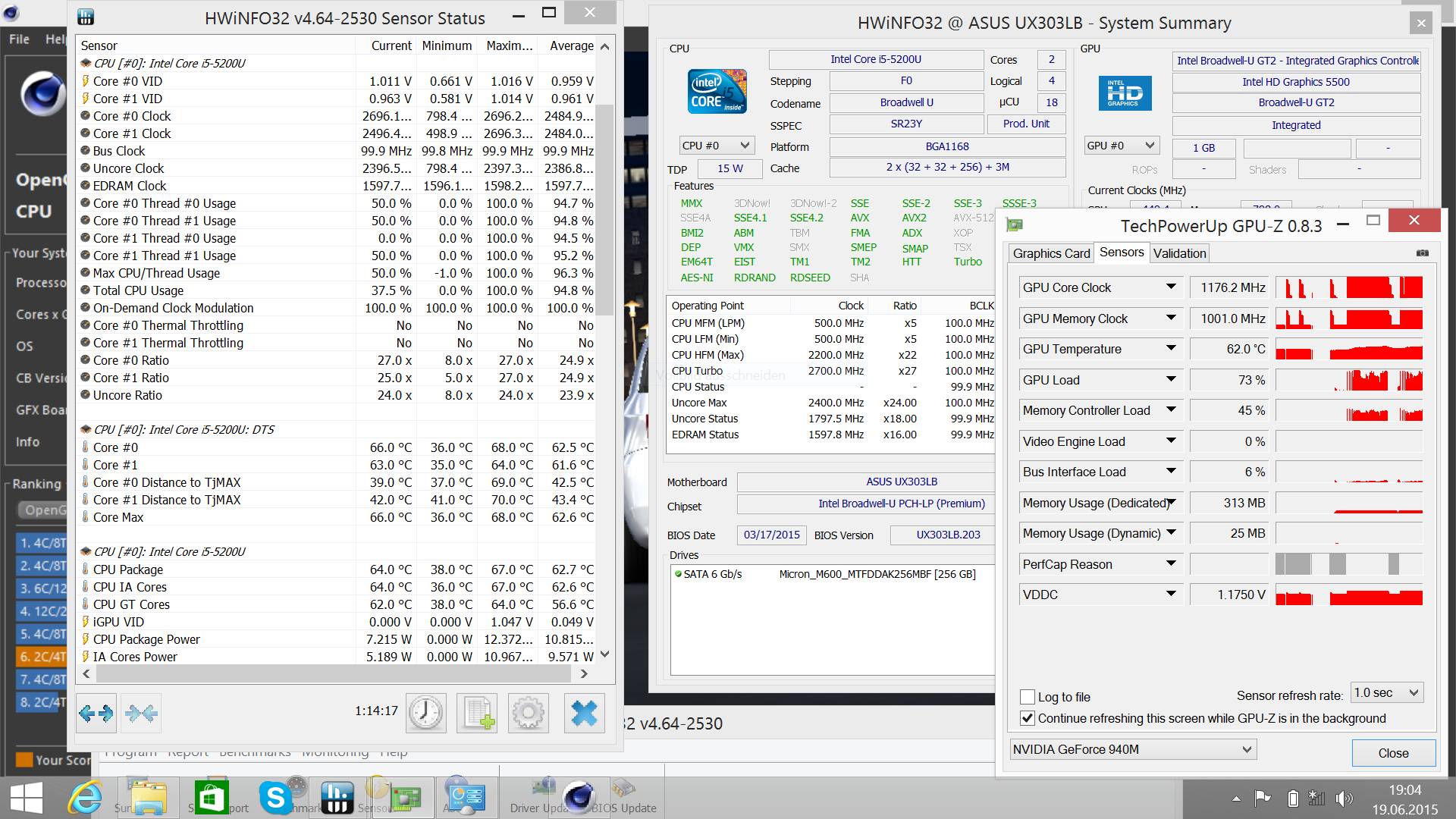This screenshot has height=819, width=1456.
Task: Click GPU-Z screenshot camera icon
Action: point(1422,253)
